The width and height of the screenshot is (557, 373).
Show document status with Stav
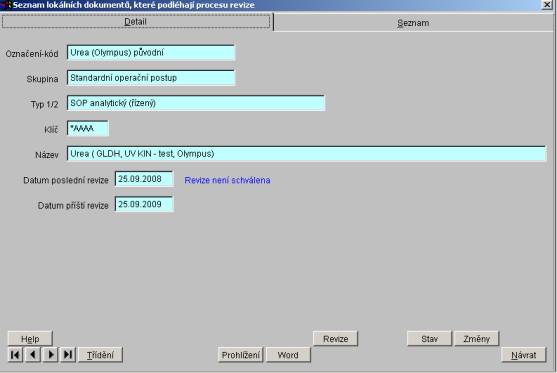(x=429, y=339)
